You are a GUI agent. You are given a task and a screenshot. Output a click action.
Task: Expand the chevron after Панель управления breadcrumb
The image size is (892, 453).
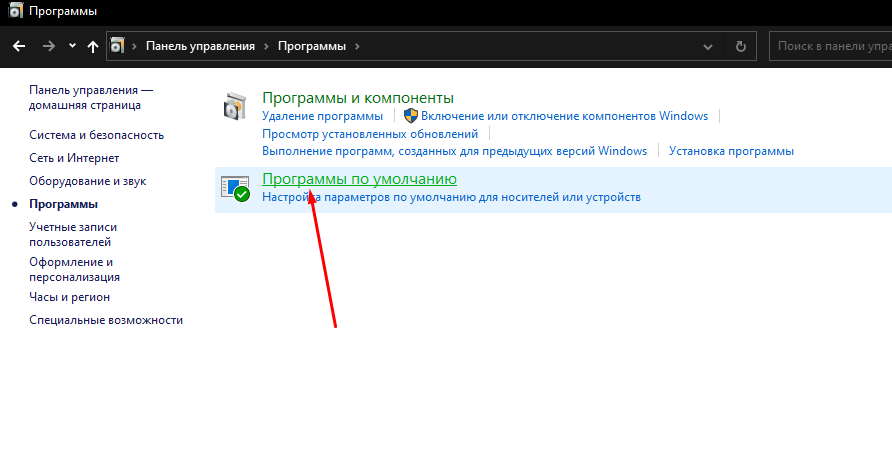266,46
